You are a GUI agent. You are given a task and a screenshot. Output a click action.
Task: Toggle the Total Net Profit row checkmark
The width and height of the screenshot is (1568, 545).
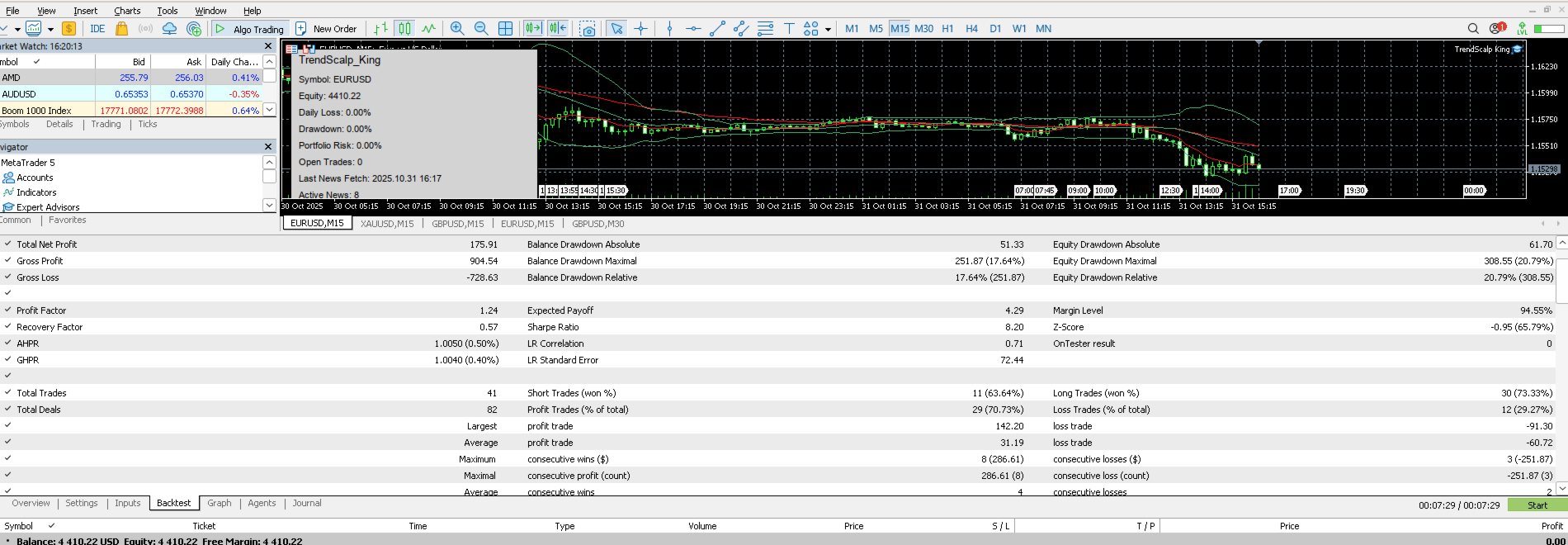(x=8, y=244)
